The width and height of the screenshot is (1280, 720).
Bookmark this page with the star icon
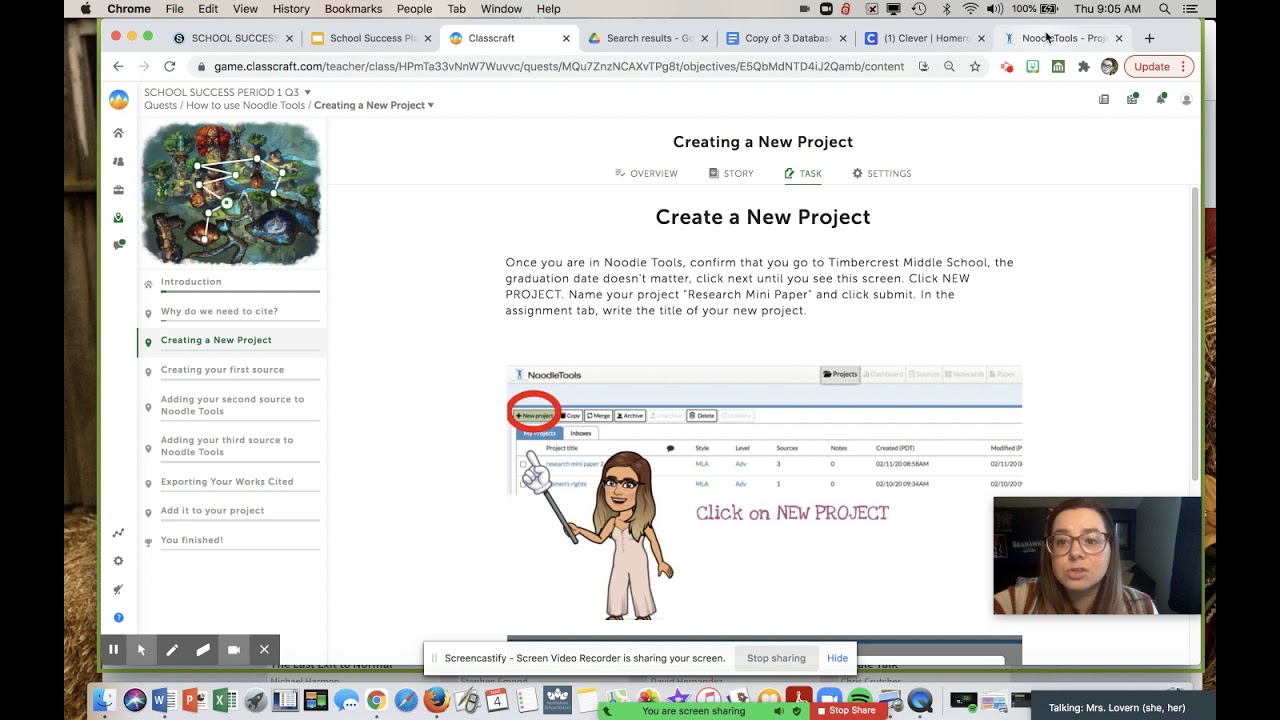975,67
